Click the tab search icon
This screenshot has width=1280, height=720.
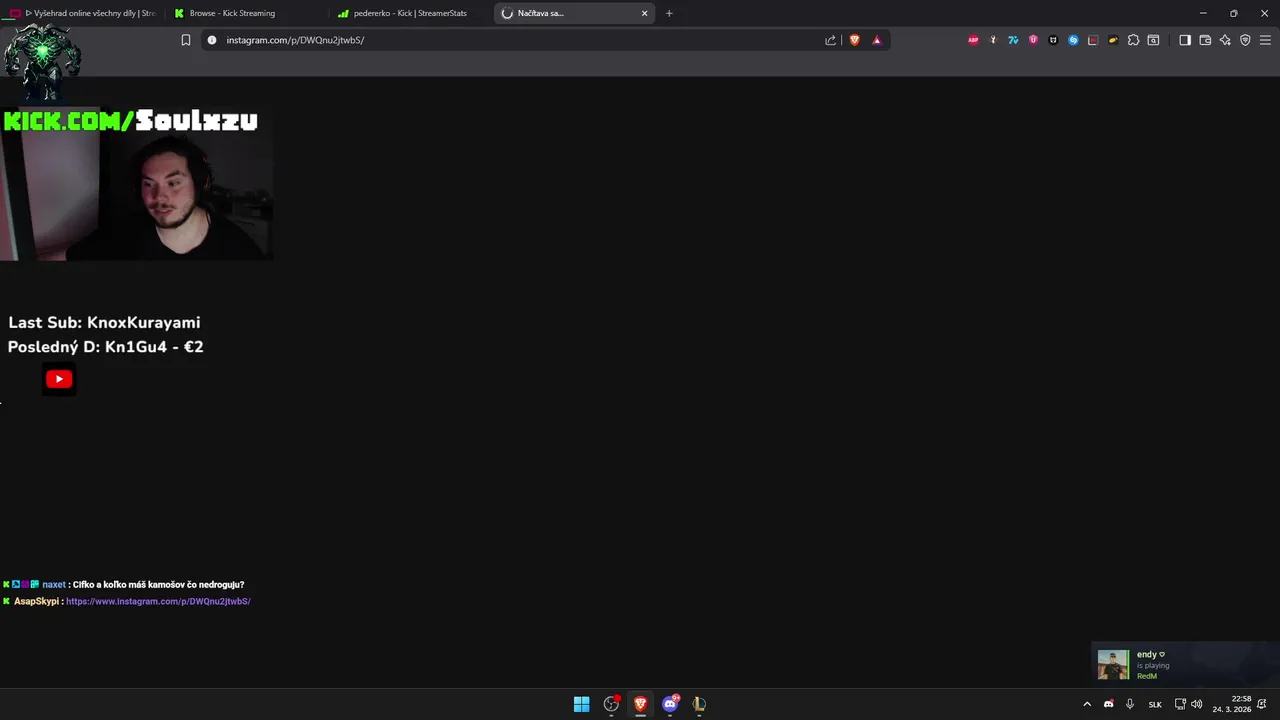click(1153, 40)
